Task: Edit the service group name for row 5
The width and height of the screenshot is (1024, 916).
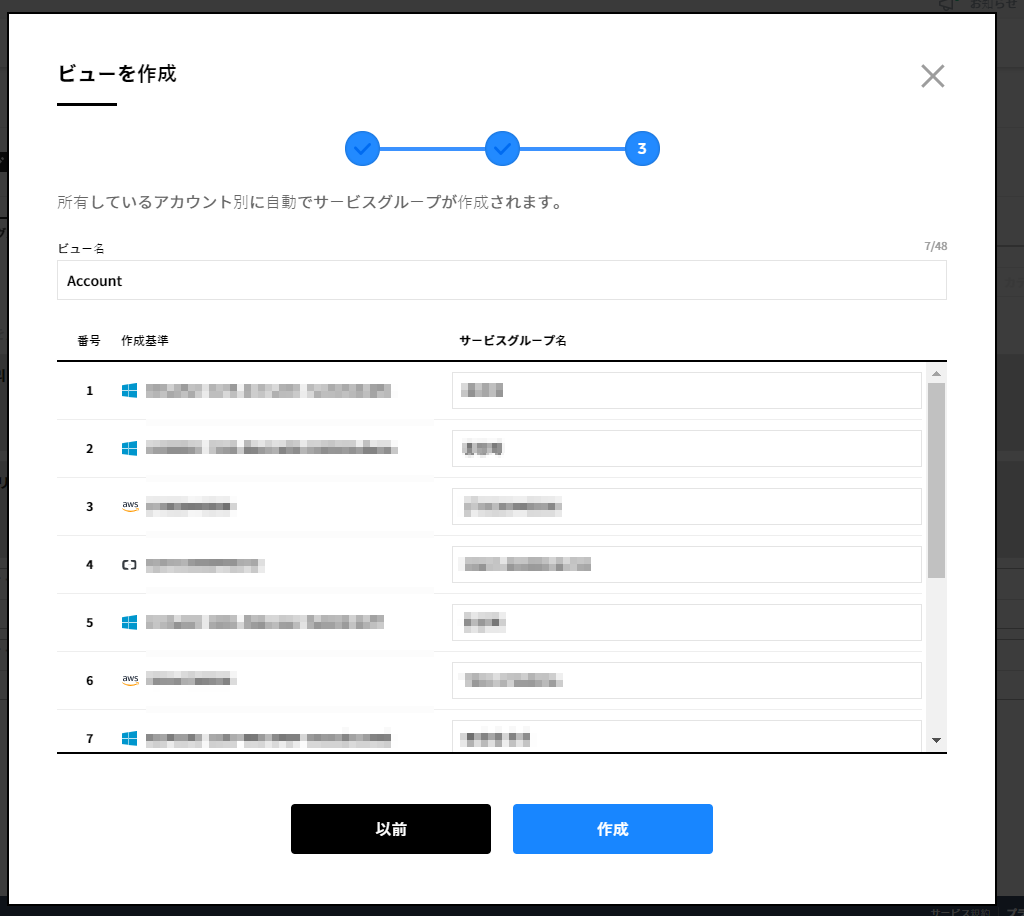Action: pyautogui.click(x=686, y=623)
